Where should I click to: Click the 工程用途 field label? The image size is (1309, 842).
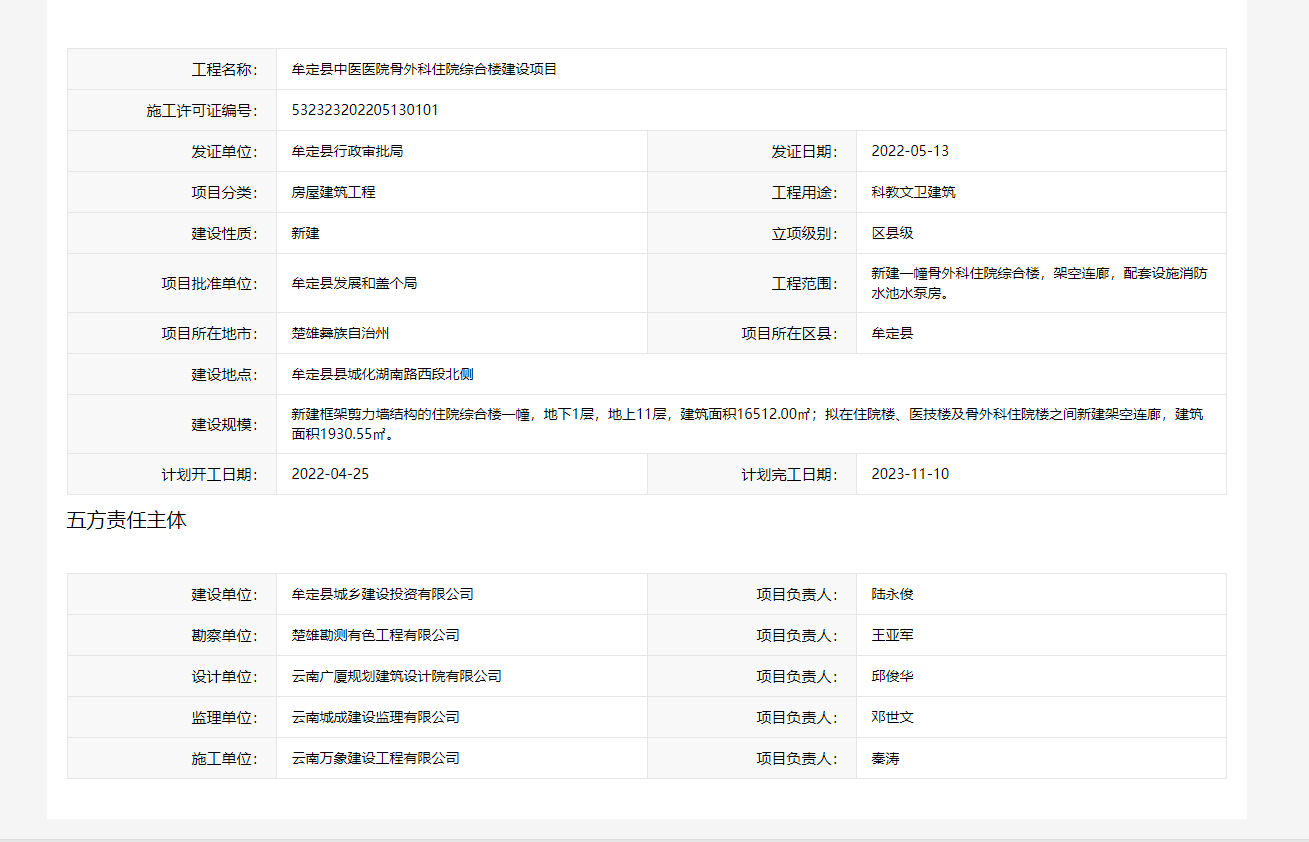(x=804, y=192)
